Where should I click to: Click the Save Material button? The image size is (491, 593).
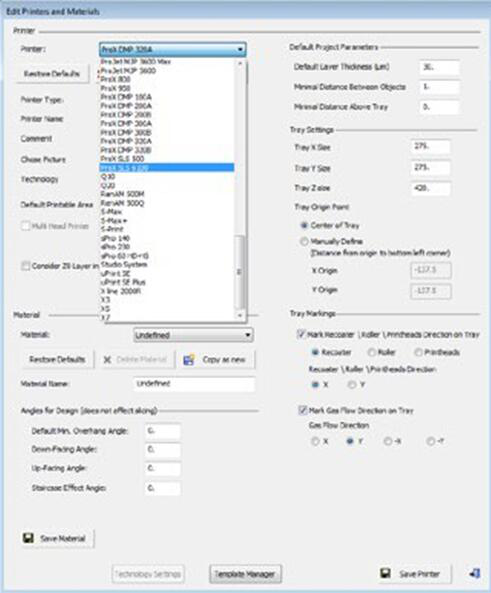click(x=57, y=538)
